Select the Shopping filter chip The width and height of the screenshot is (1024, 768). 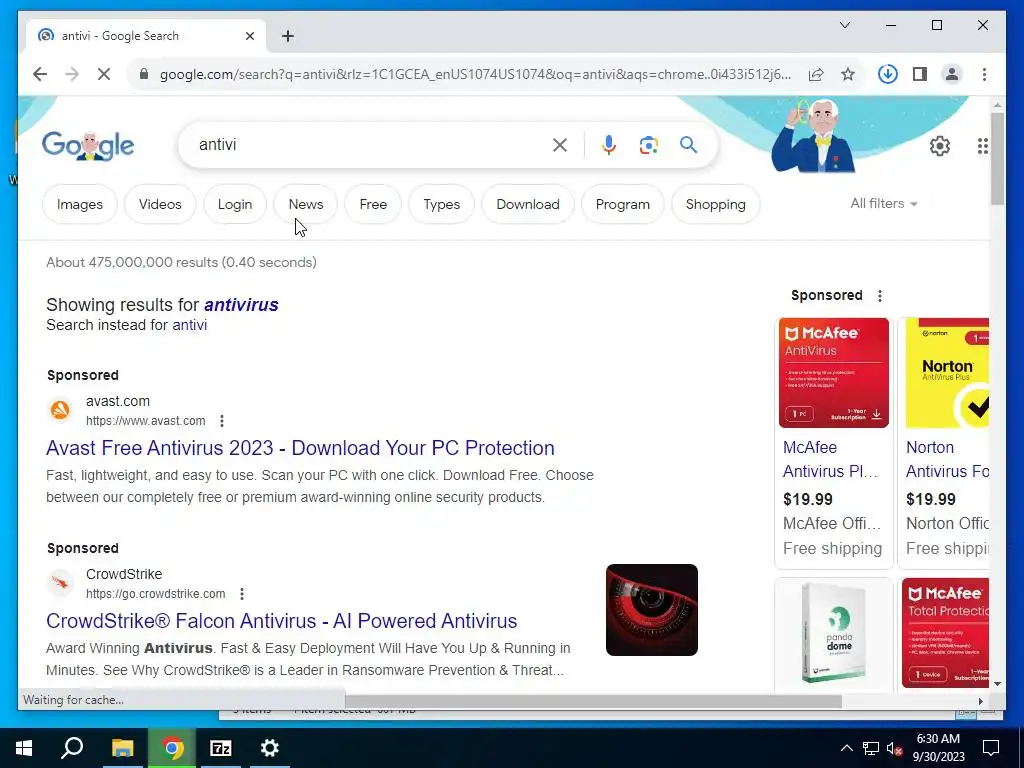tap(715, 204)
